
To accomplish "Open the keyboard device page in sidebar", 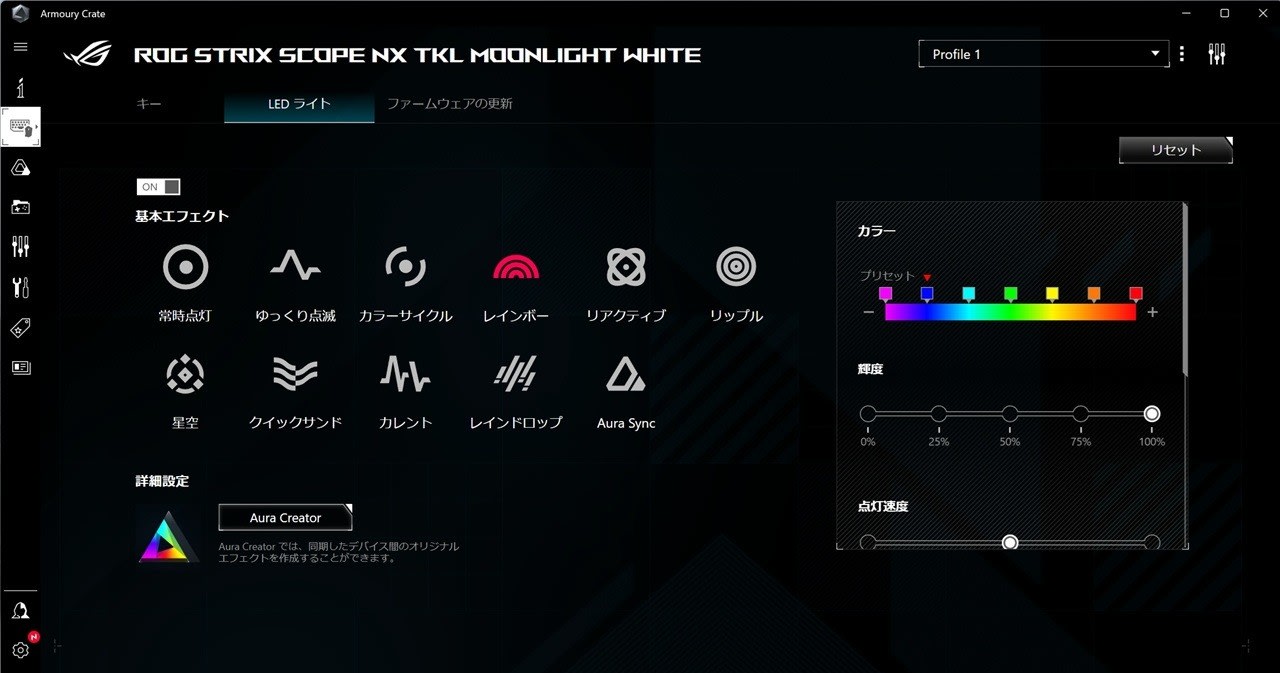I will tap(21, 127).
